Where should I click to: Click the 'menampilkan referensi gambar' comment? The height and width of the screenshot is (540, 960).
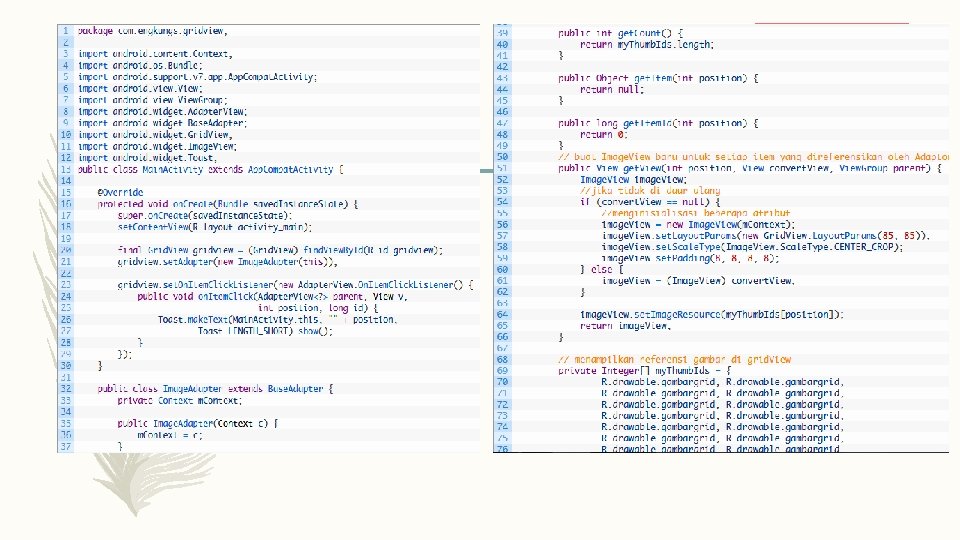675,360
